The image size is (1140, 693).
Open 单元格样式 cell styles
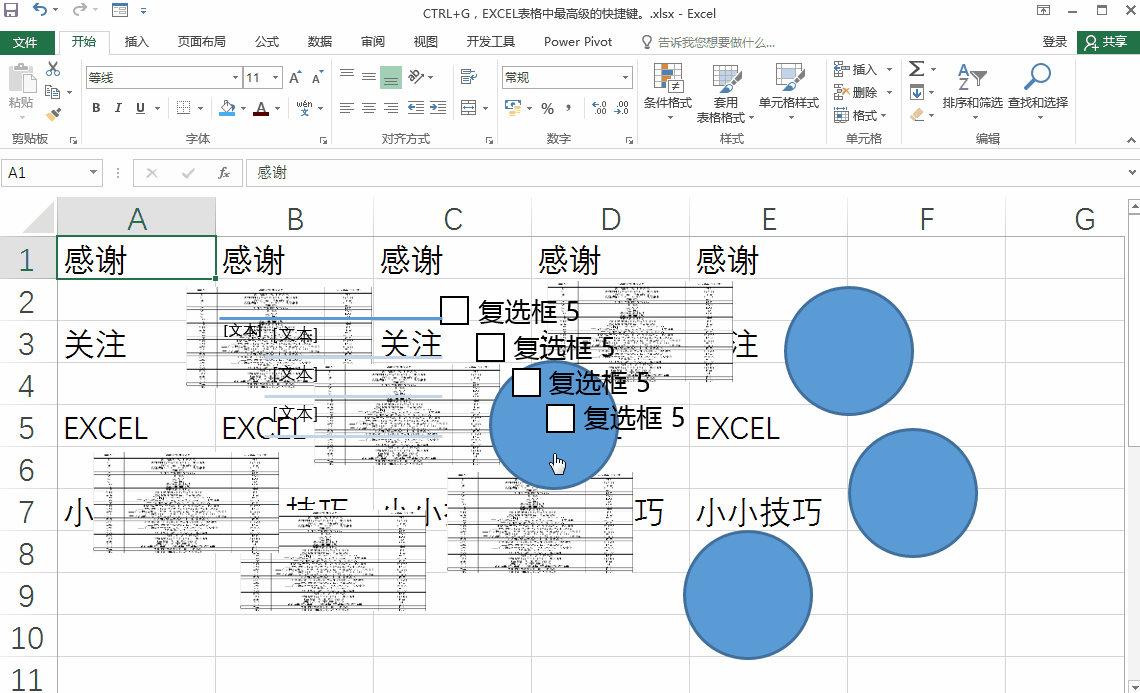(789, 91)
